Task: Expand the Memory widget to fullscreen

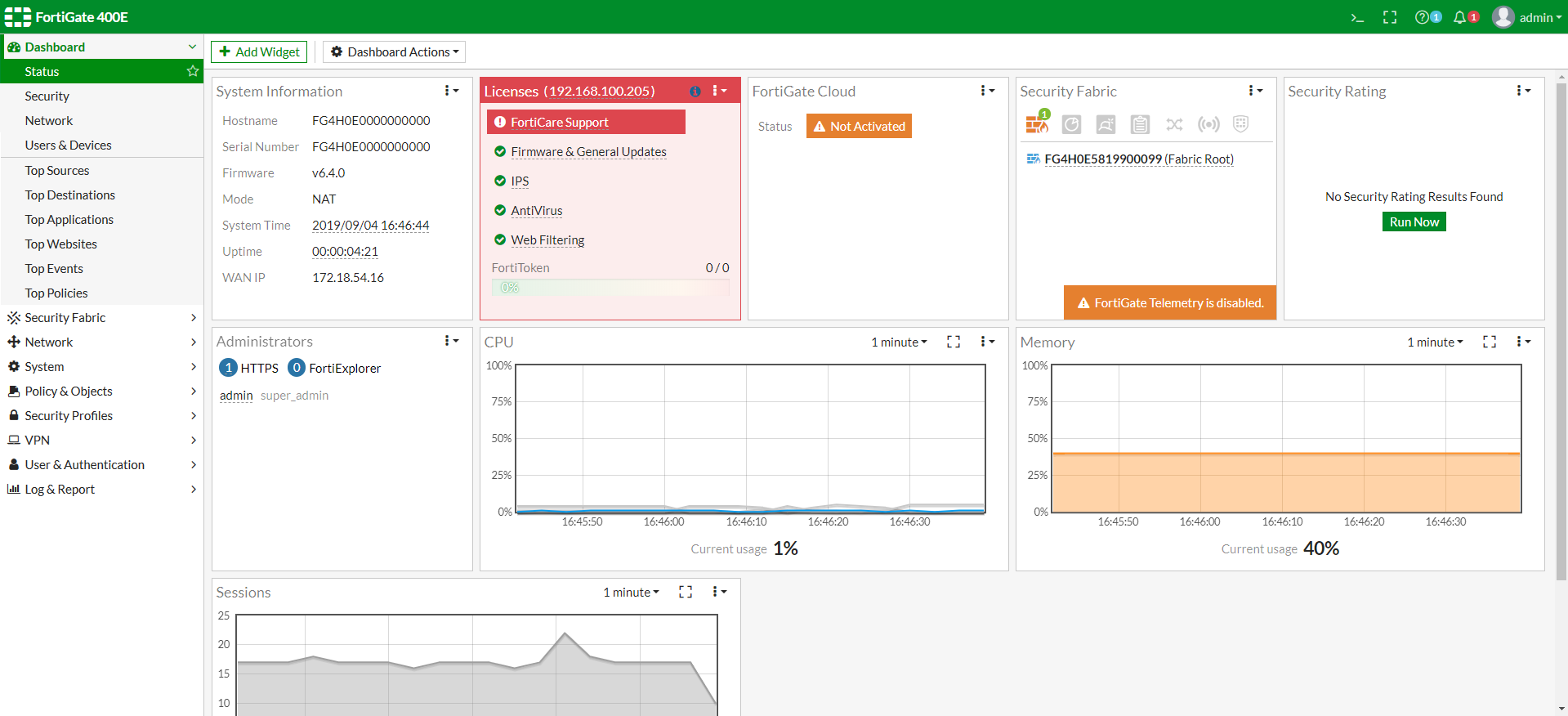Action: click(x=1490, y=342)
